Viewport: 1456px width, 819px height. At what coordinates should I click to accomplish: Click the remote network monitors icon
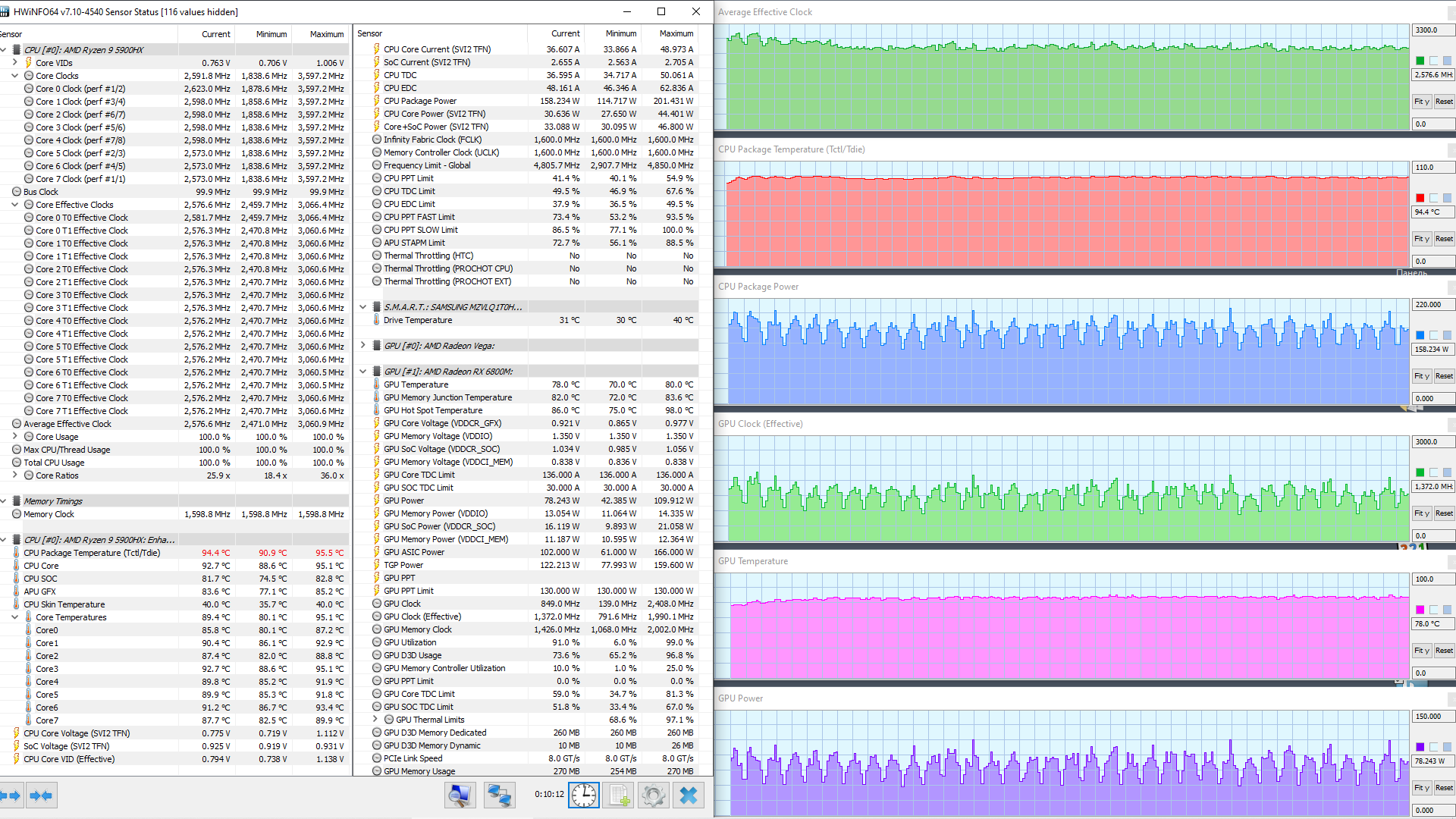[x=499, y=795]
